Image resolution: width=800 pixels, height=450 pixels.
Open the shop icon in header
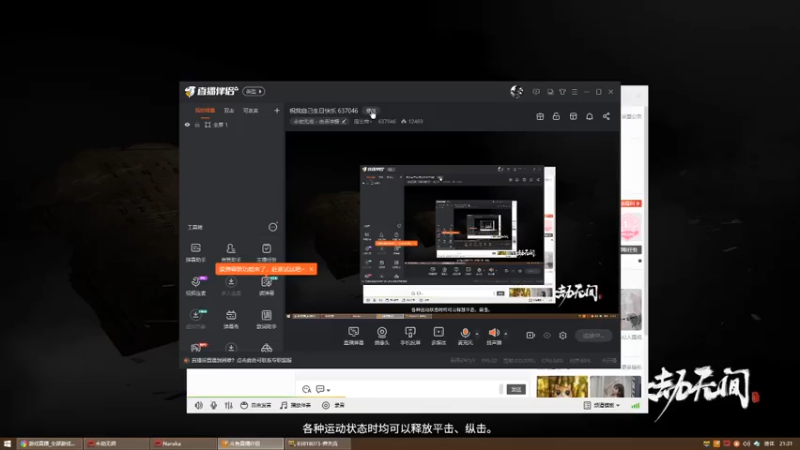pyautogui.click(x=573, y=116)
